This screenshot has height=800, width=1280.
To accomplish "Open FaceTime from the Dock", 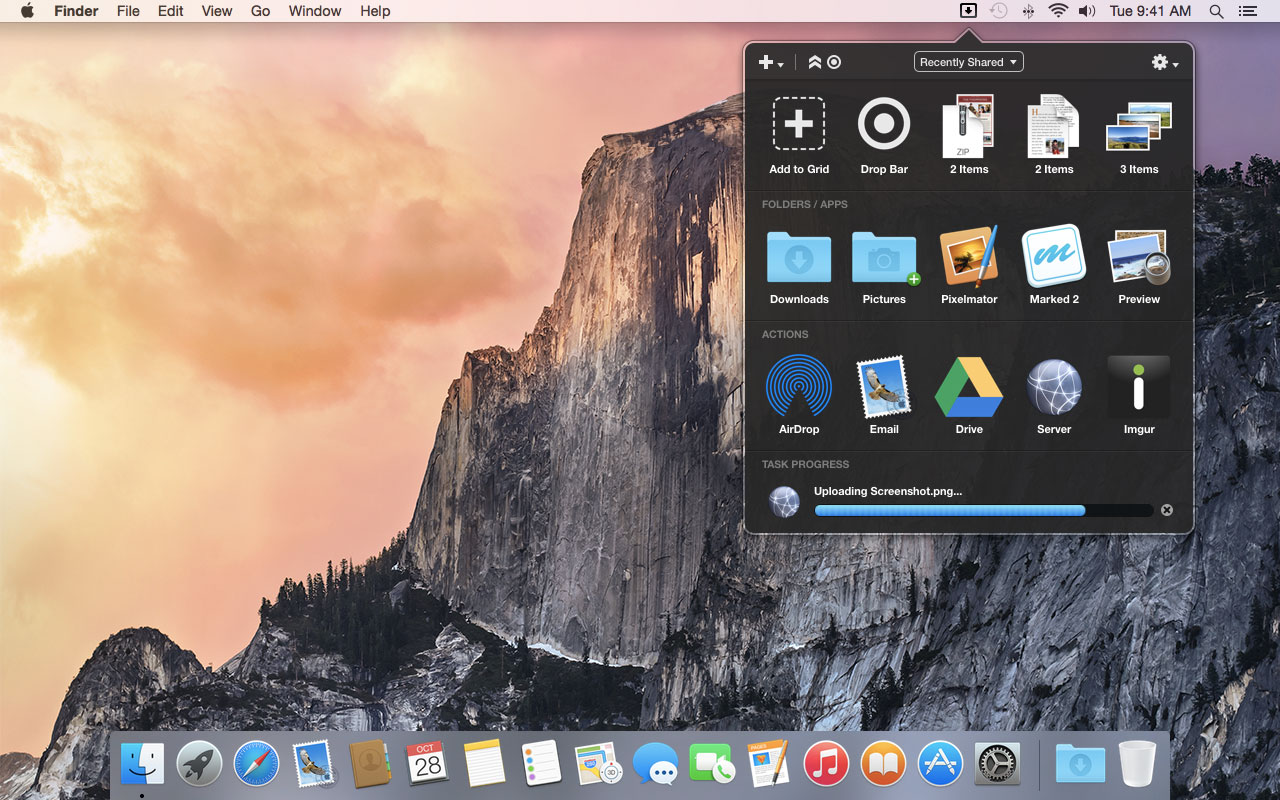I will tap(712, 765).
